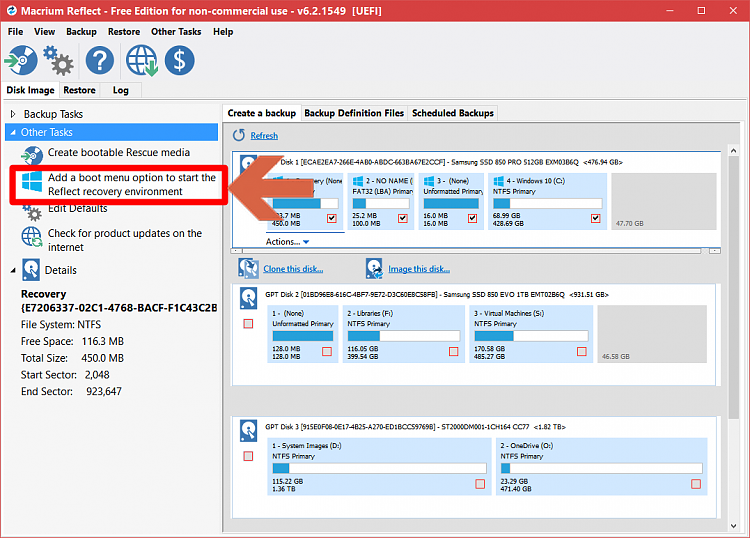This screenshot has height=538, width=750.
Task: Toggle checkbox on Recovery 450.0 MB partition
Action: click(331, 219)
